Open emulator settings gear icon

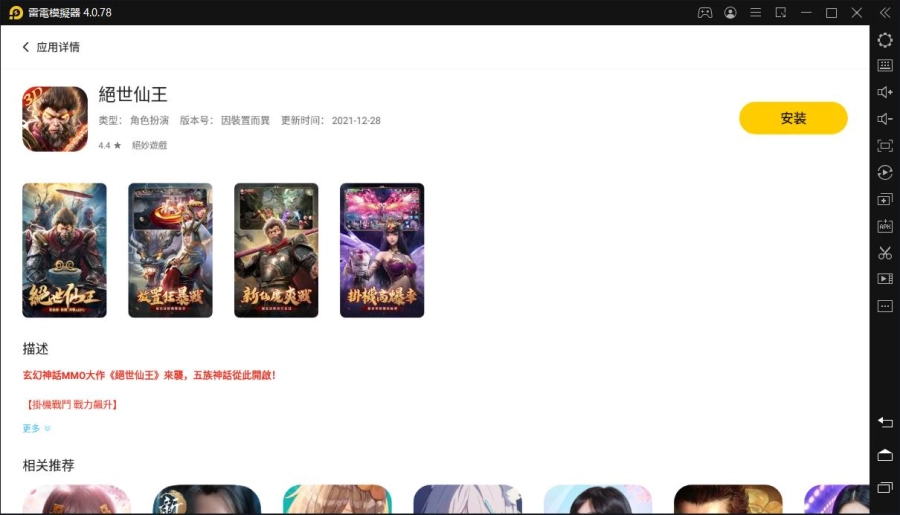tap(885, 40)
